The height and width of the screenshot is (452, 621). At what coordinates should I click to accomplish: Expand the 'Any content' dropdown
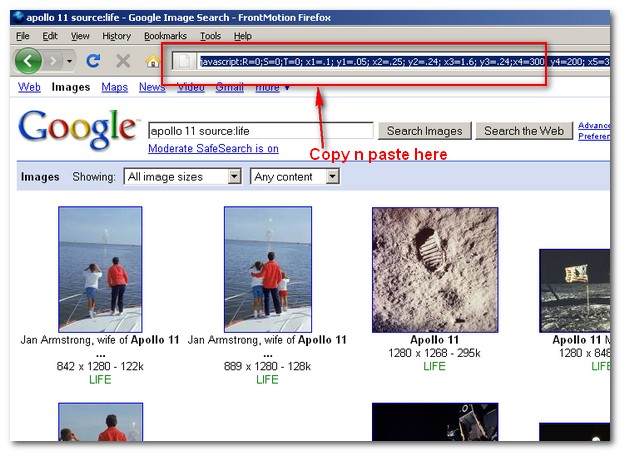coord(295,177)
